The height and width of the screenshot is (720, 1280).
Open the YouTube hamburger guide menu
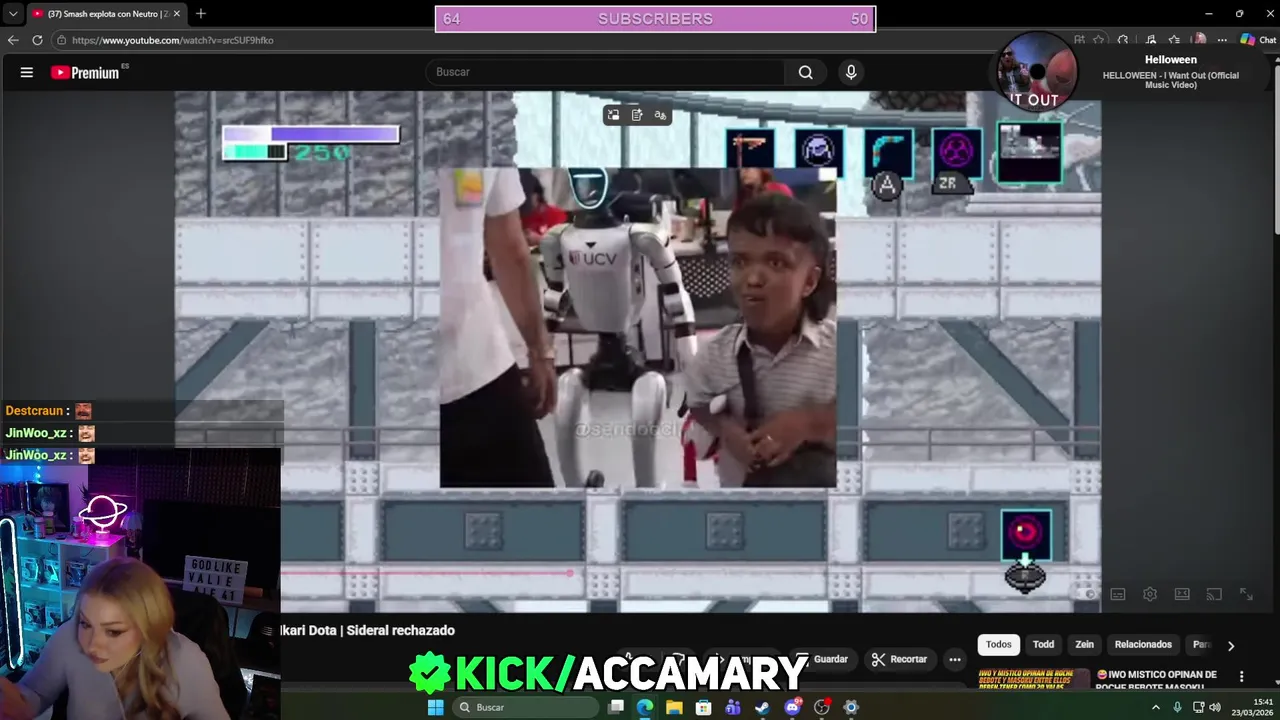click(x=27, y=72)
